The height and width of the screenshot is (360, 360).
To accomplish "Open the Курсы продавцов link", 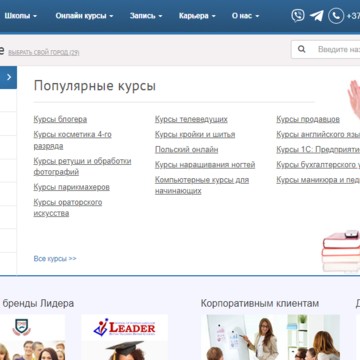I will (308, 119).
